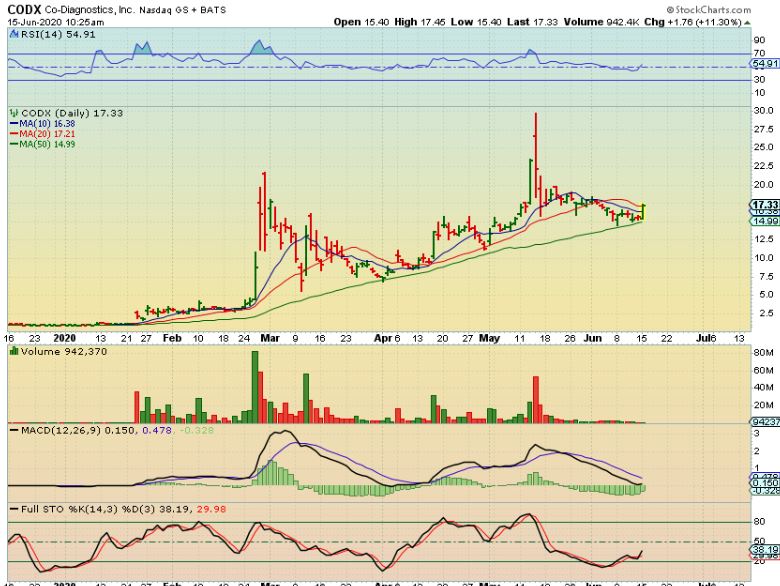This screenshot has width=780, height=586.
Task: Click the Volume 942,370 panel label
Action: [x=64, y=351]
